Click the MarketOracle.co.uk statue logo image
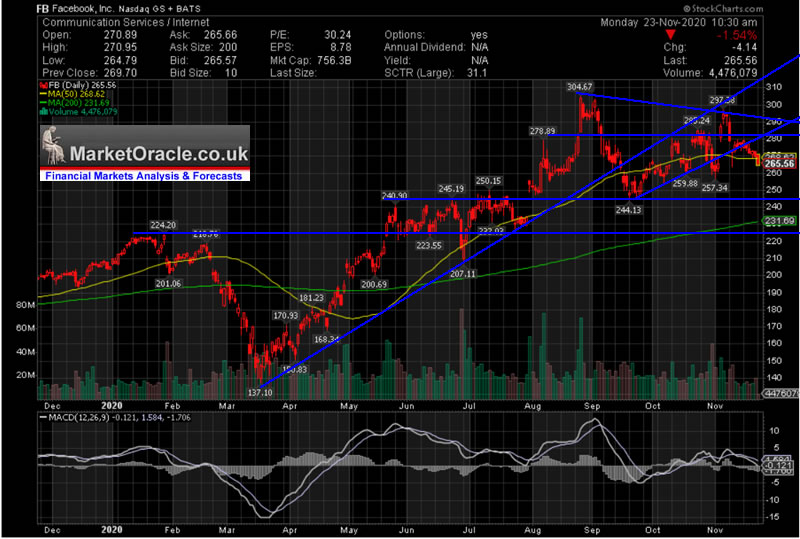Viewport: 800px width, 539px height. [x=55, y=144]
